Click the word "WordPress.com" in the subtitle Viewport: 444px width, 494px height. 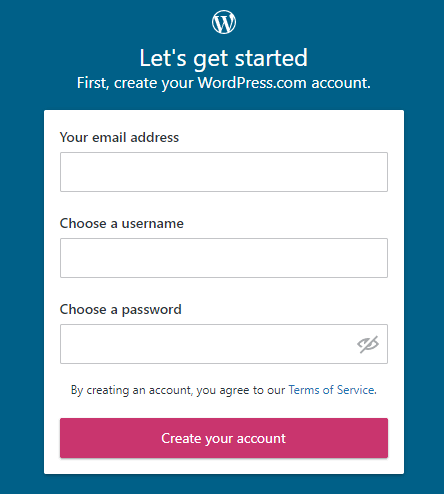[252, 83]
